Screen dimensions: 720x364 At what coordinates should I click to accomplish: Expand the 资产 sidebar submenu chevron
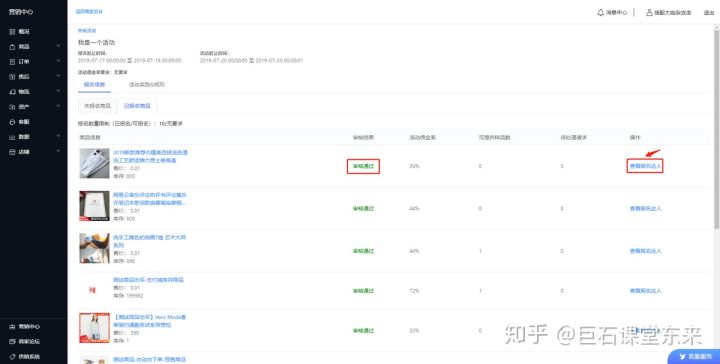(x=58, y=106)
